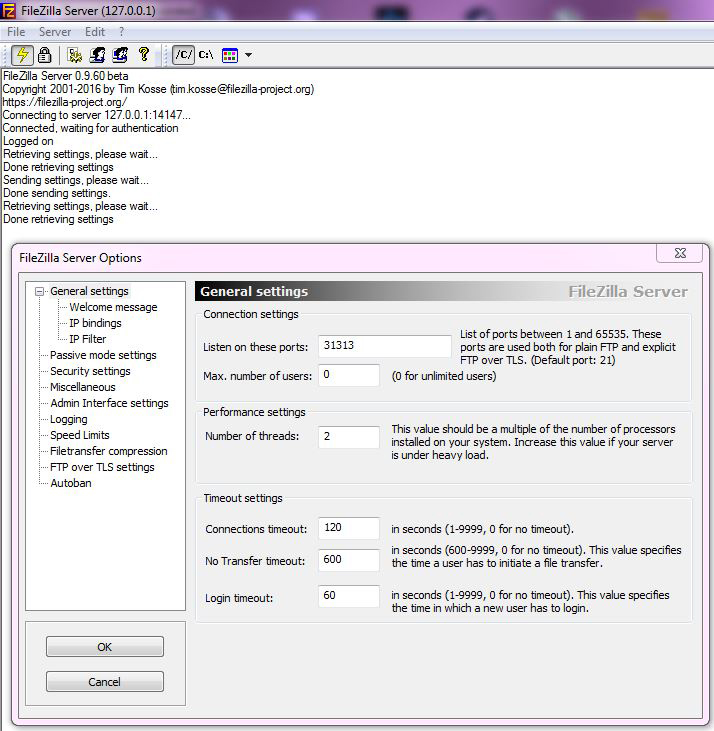Select Miscellaneous in options tree
This screenshot has width=714, height=731.
tap(82, 387)
